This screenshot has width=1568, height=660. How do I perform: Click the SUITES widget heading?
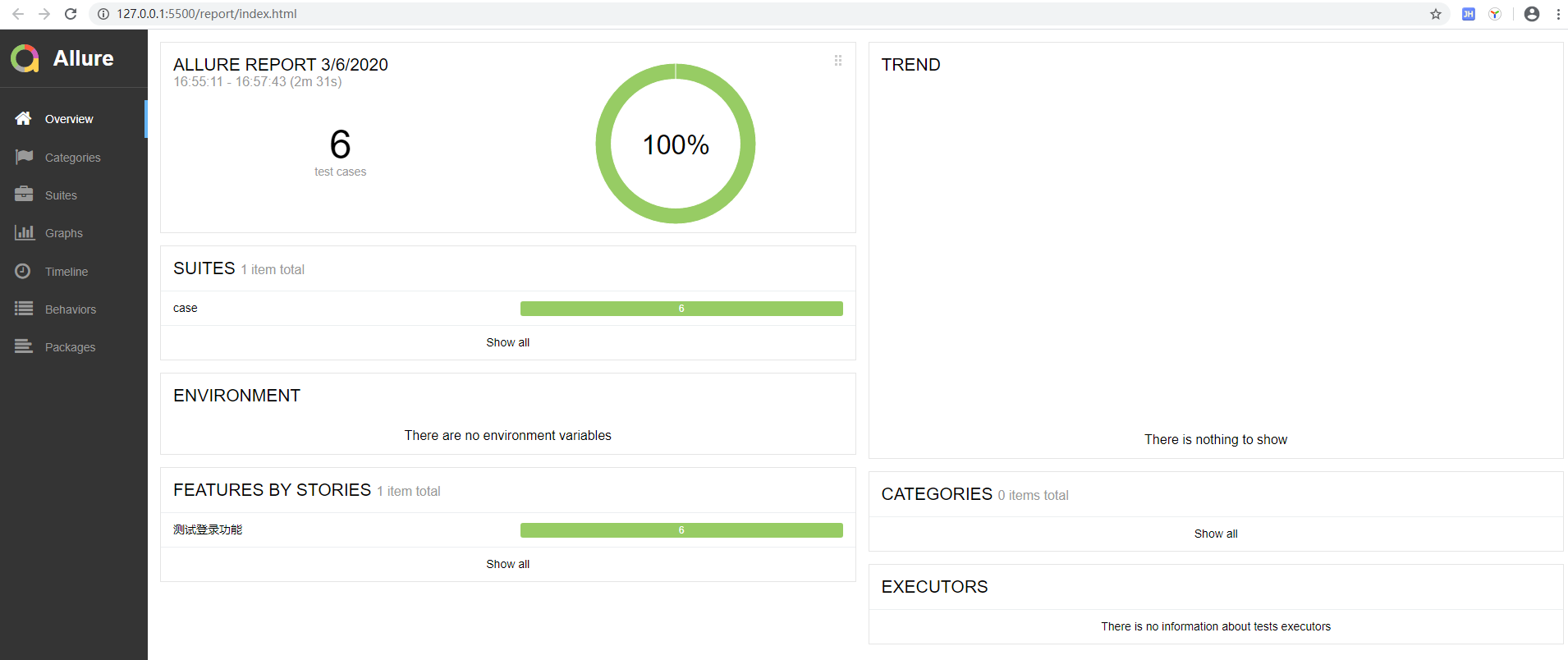(x=204, y=268)
